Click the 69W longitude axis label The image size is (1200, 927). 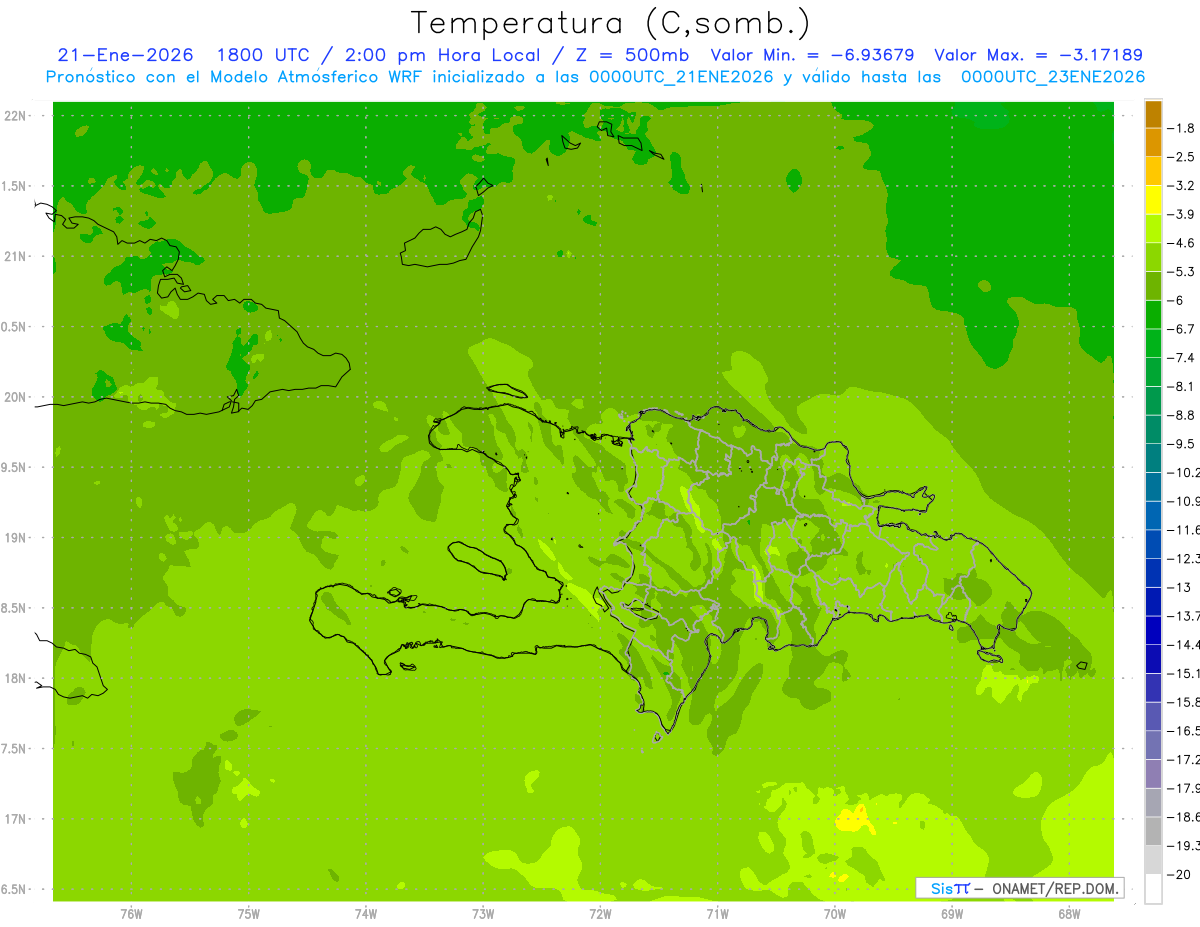[952, 914]
